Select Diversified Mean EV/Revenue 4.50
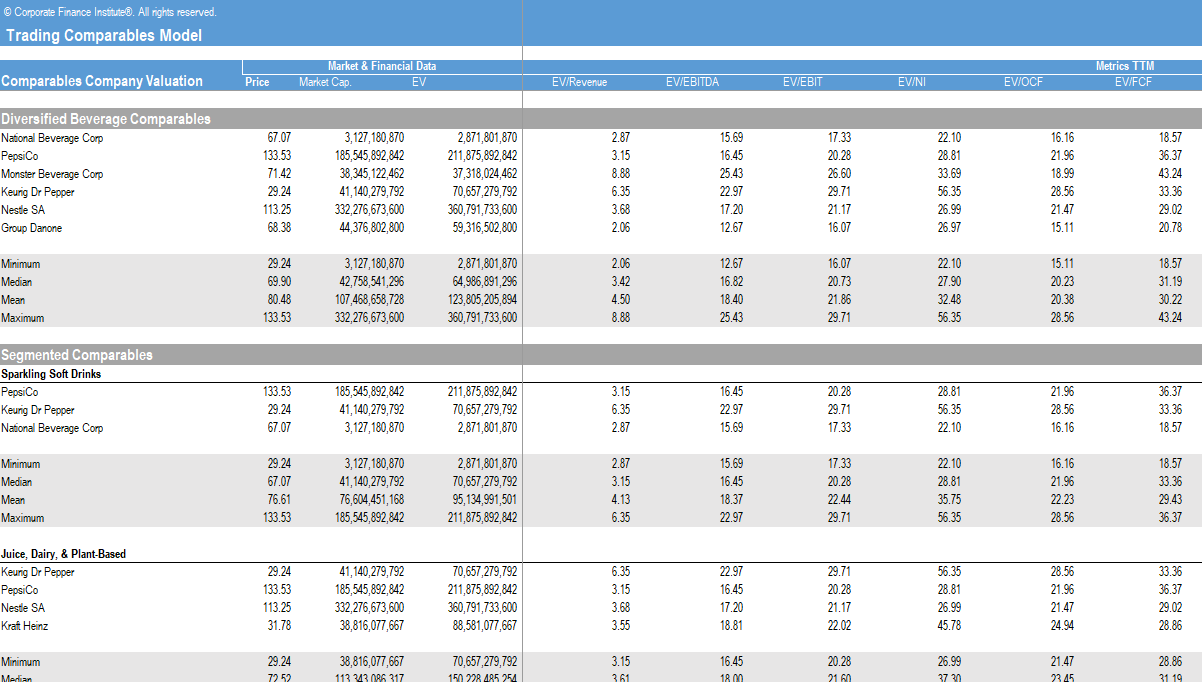The height and width of the screenshot is (682, 1202). click(621, 300)
